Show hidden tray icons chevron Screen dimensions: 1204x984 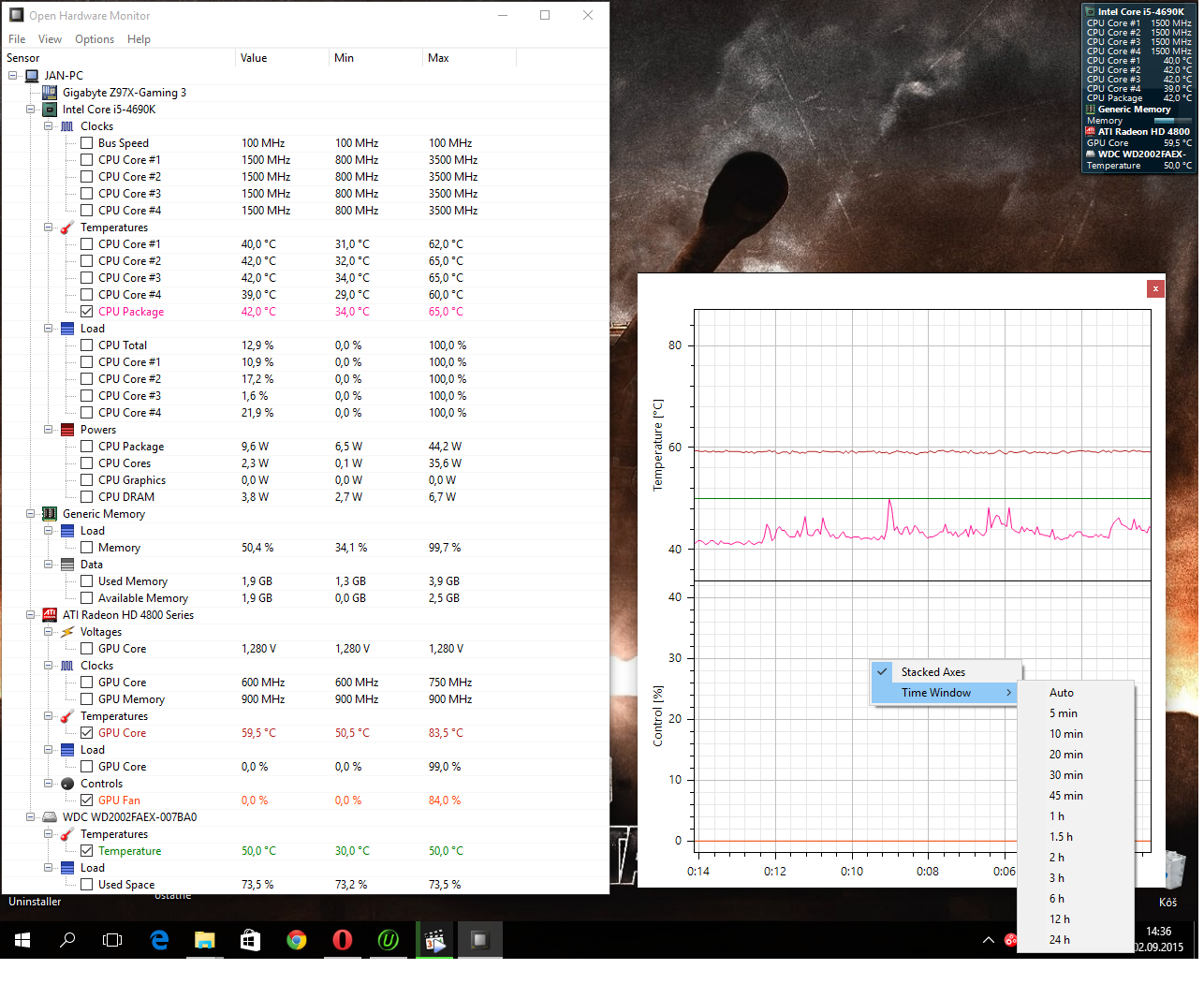coord(988,940)
